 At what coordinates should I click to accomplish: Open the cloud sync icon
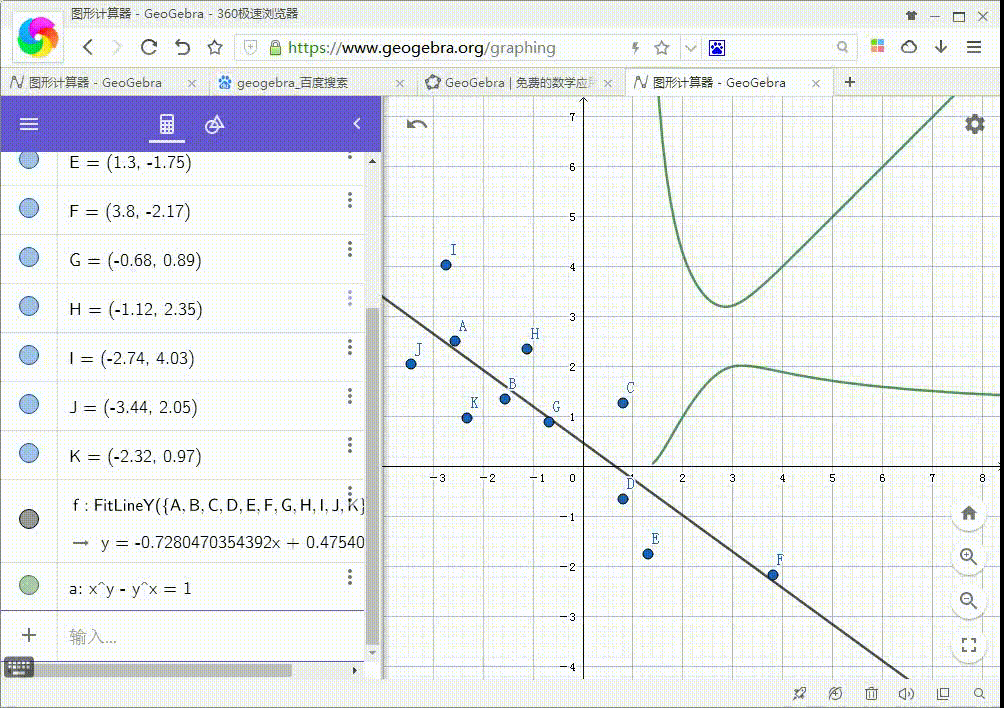coord(909,47)
